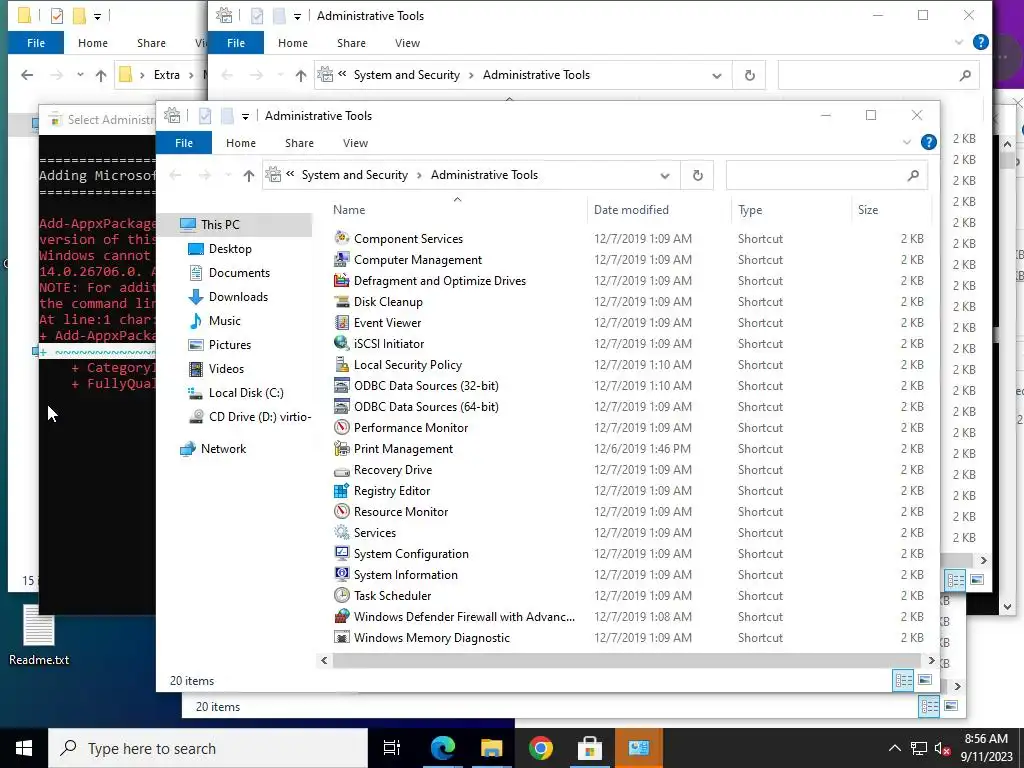This screenshot has height=768, width=1024.
Task: Select the Print Management icon
Action: (342, 448)
